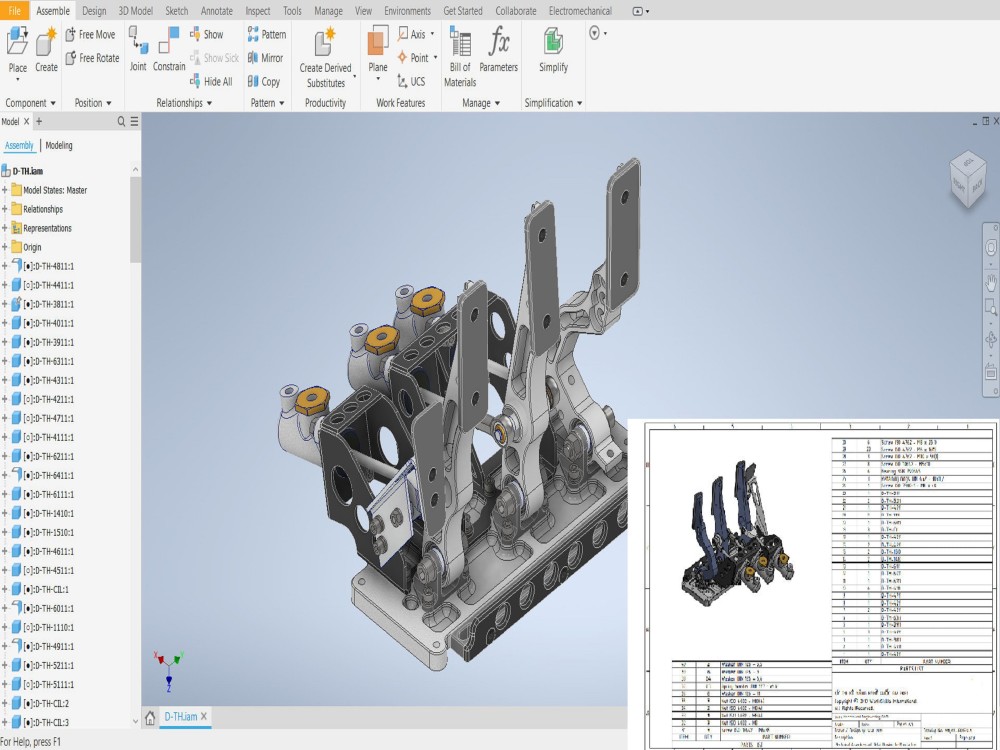Screen dimensions: 1000x750
Task: Select the Pattern tool
Action: pyautogui.click(x=266, y=33)
